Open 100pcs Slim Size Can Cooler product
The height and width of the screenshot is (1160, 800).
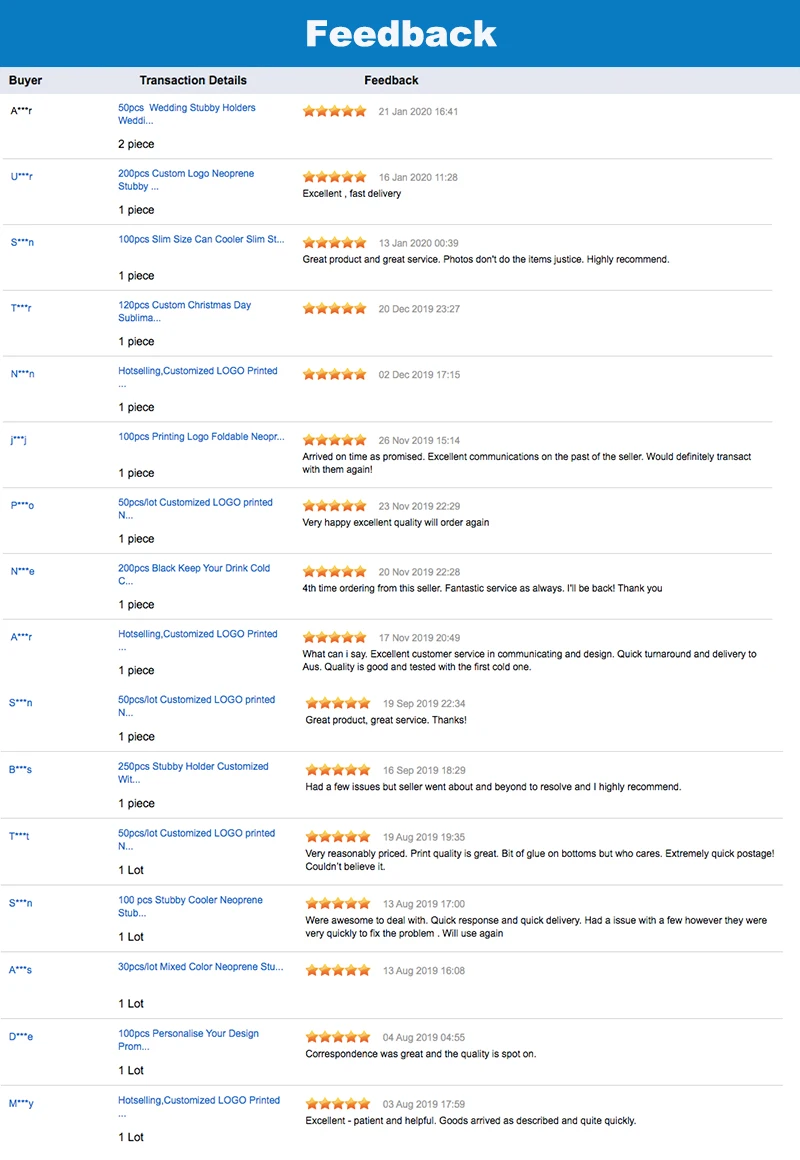pos(200,240)
